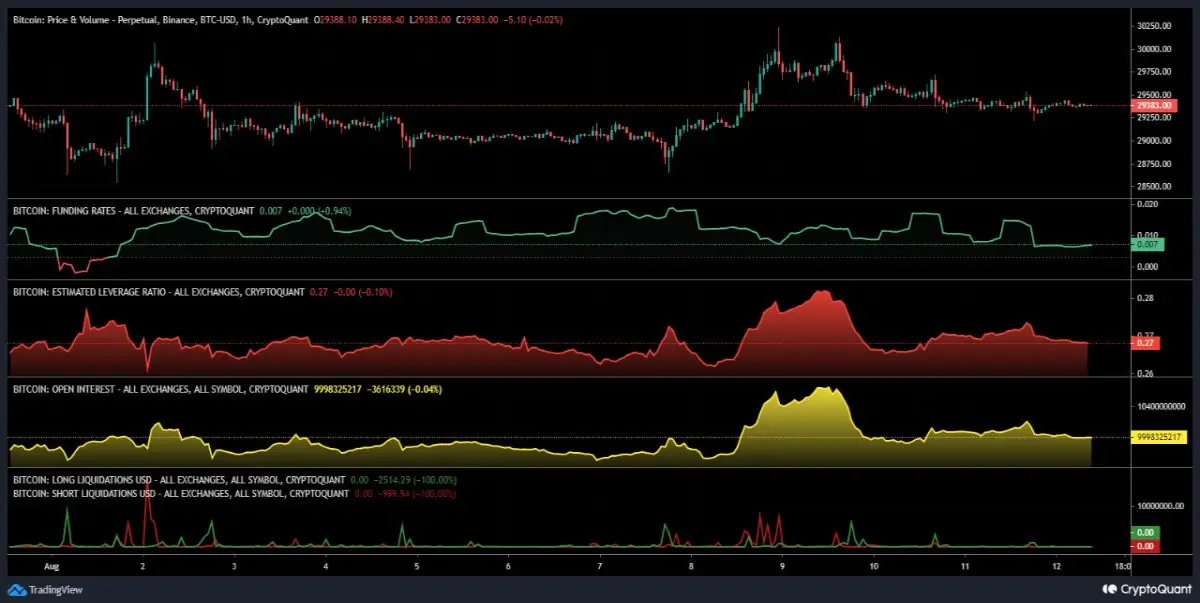Image resolution: width=1200 pixels, height=603 pixels.
Task: Click the 0.000 funding rate axis label
Action: coord(1147,266)
